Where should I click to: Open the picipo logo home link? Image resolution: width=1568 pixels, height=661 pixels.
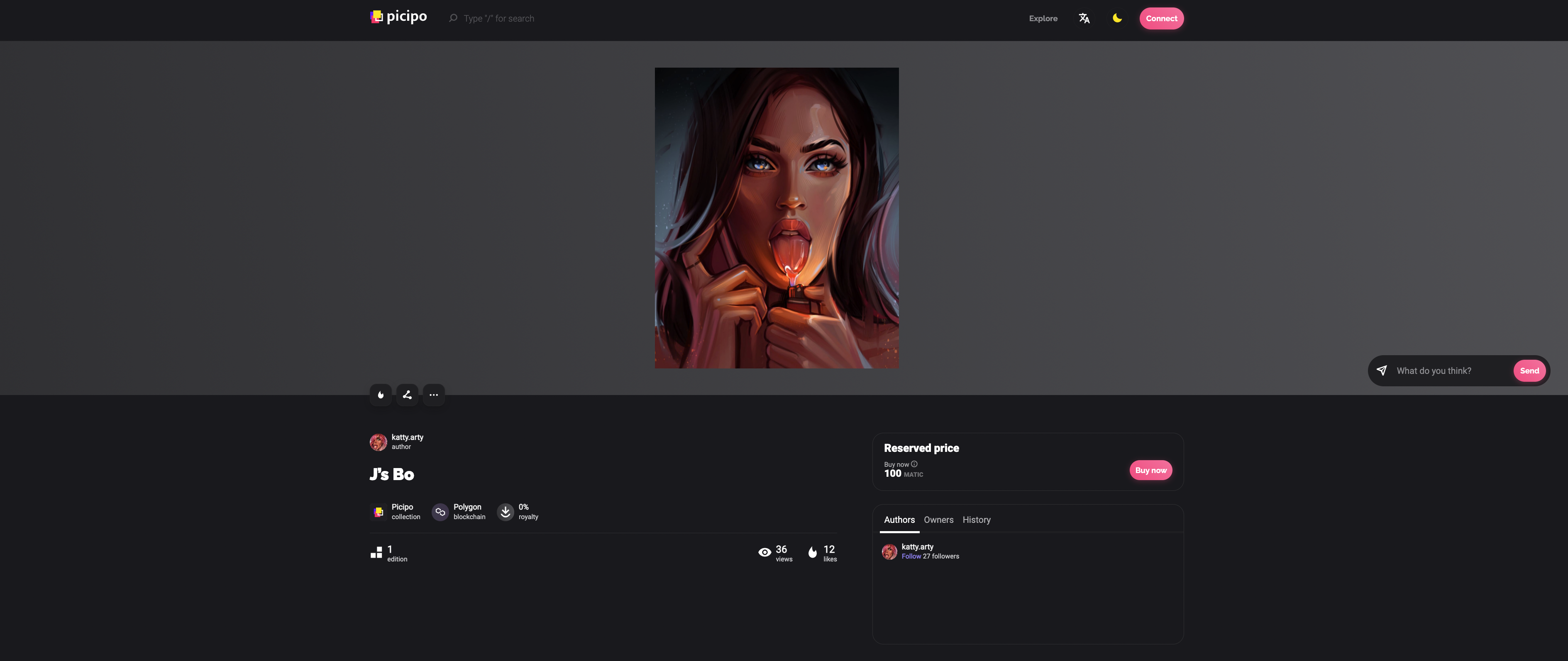coord(399,17)
